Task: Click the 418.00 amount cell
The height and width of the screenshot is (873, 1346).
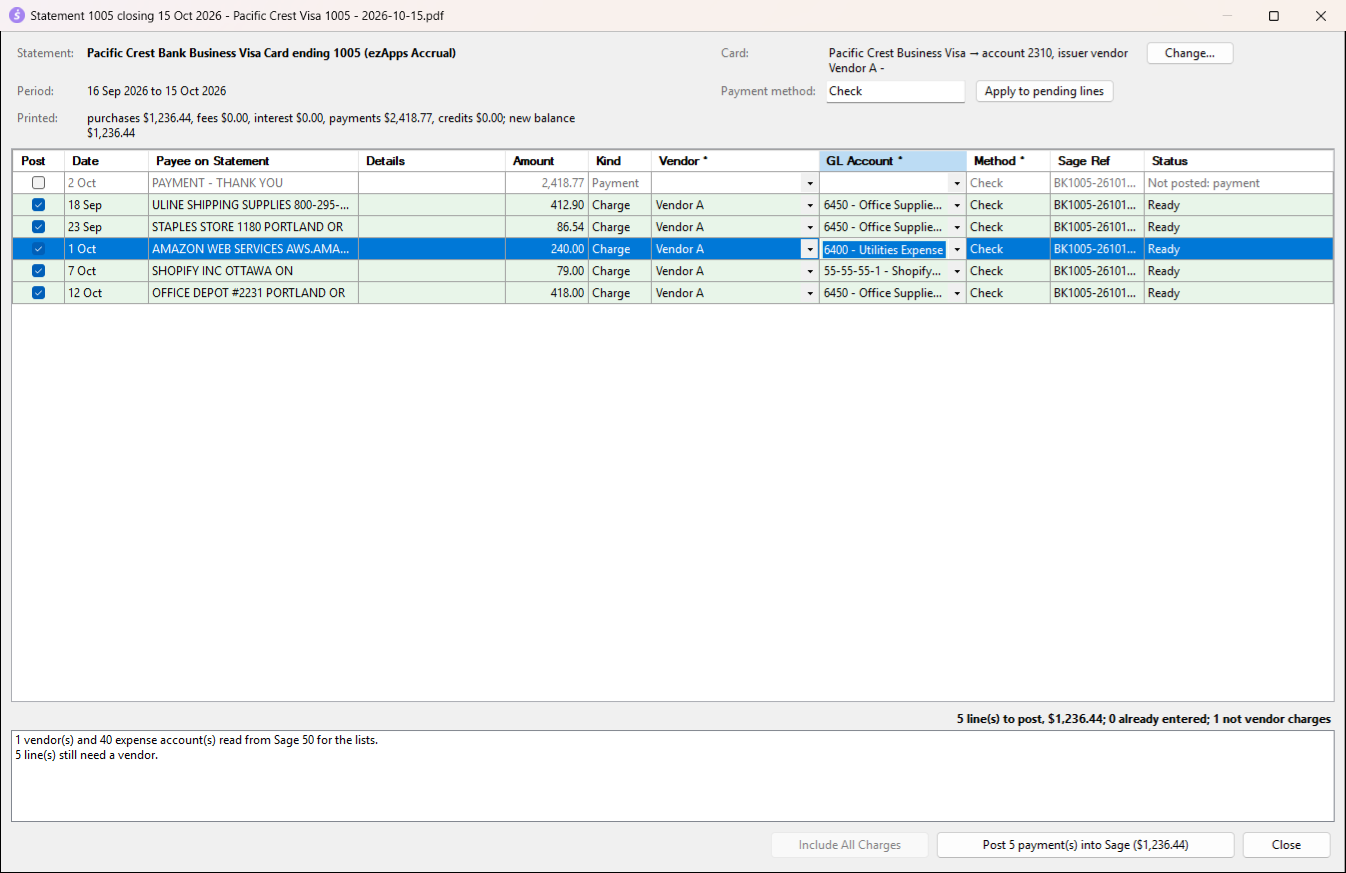Action: tap(547, 293)
